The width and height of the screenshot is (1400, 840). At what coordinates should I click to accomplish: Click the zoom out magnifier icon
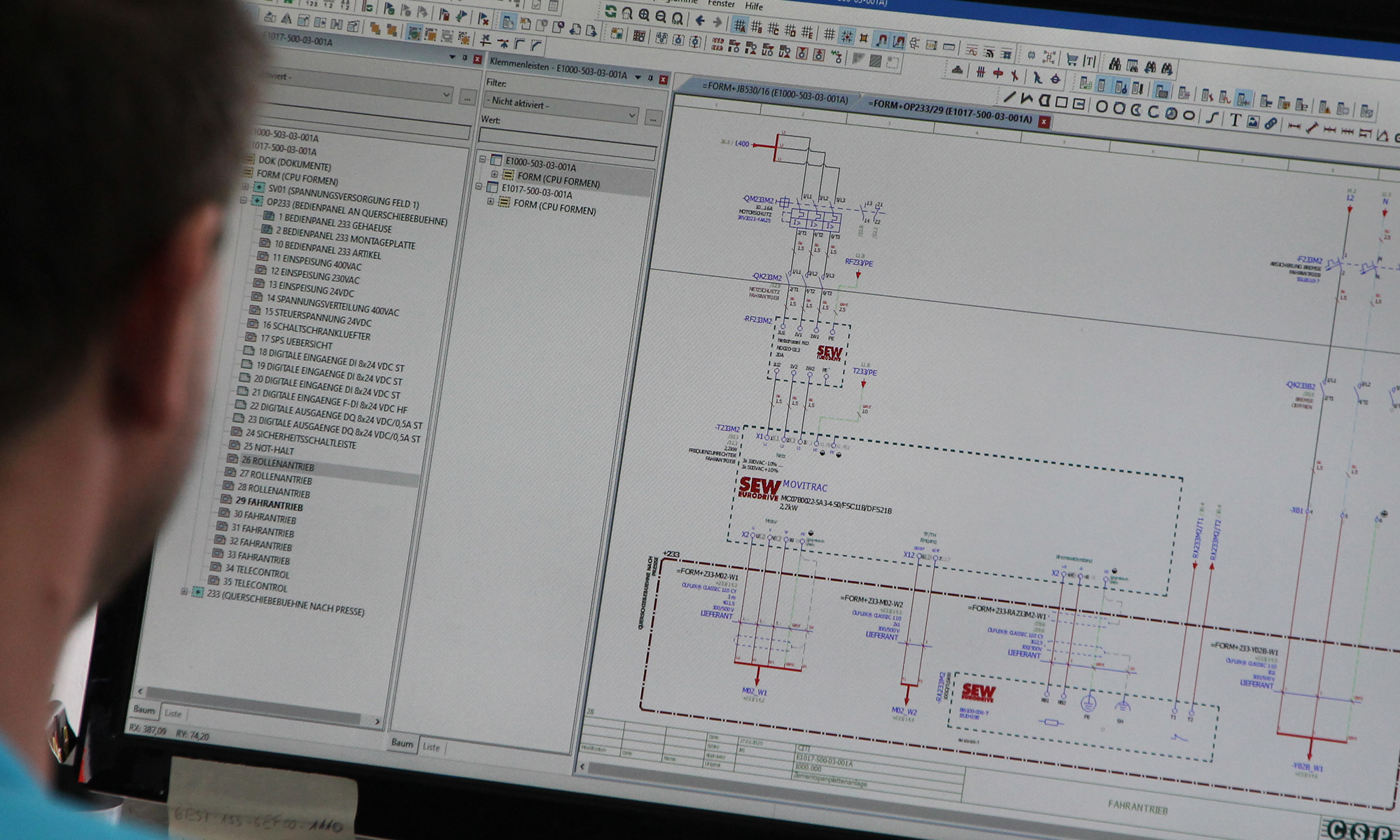click(x=661, y=16)
